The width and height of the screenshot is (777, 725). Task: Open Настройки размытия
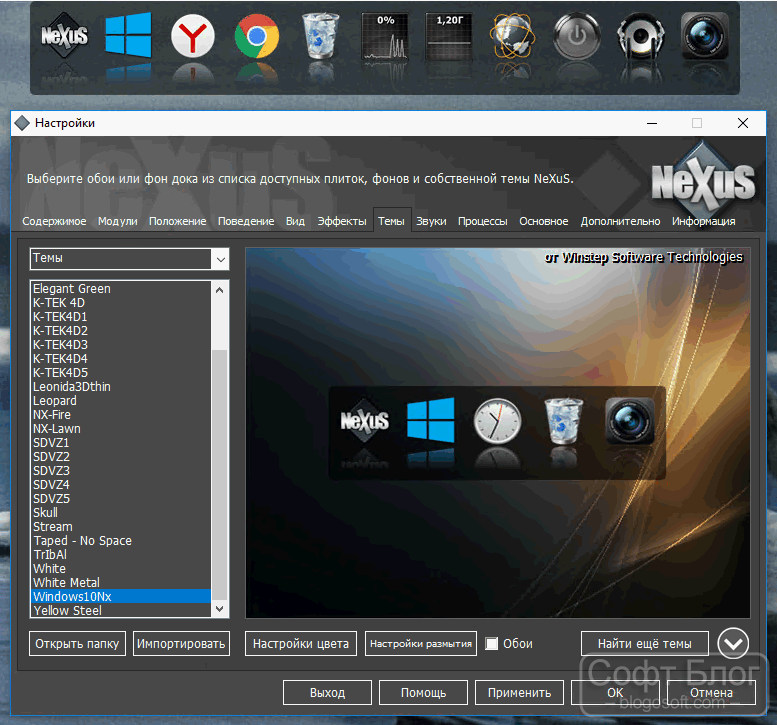[421, 643]
